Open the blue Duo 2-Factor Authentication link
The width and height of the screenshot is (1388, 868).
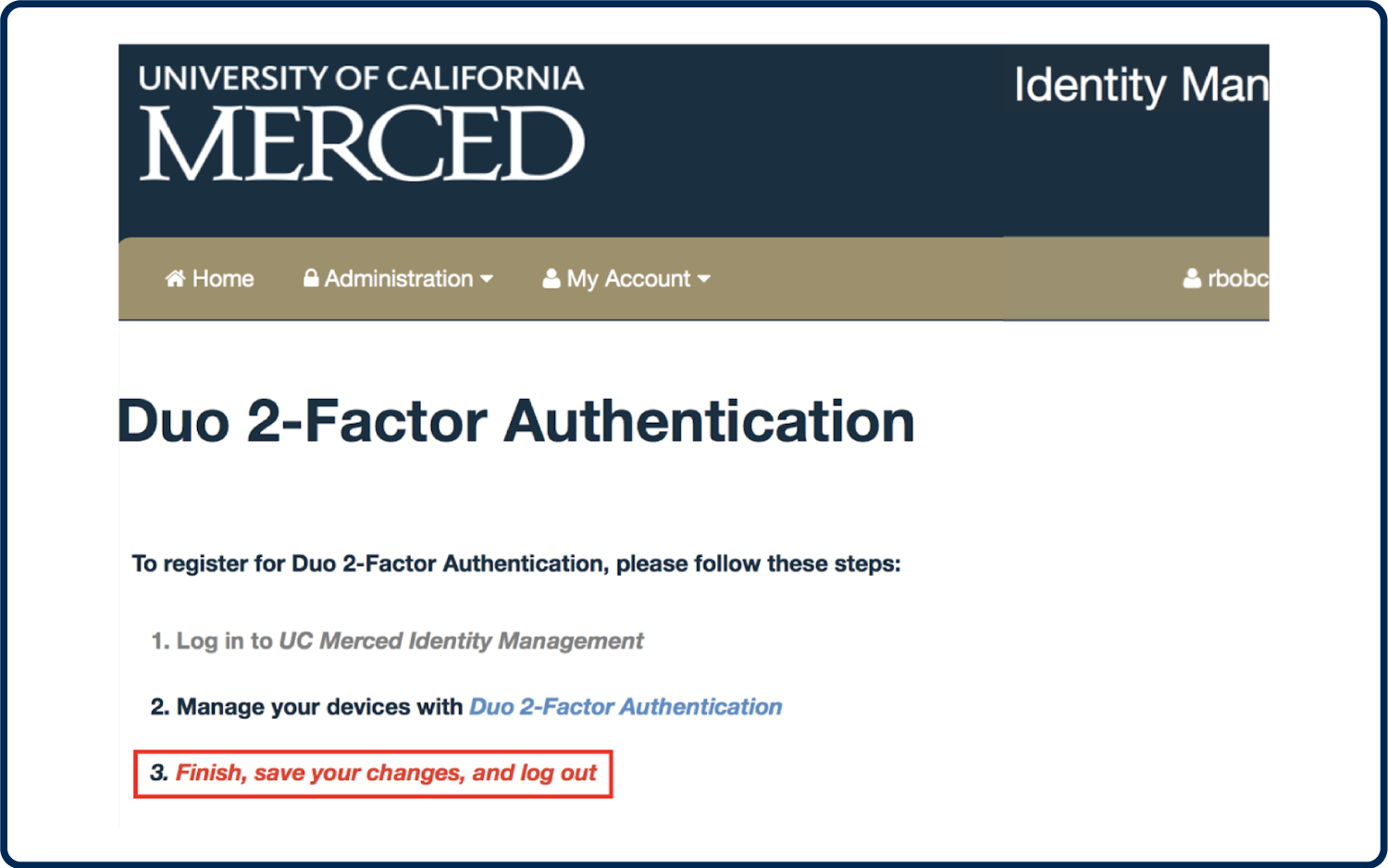click(626, 707)
